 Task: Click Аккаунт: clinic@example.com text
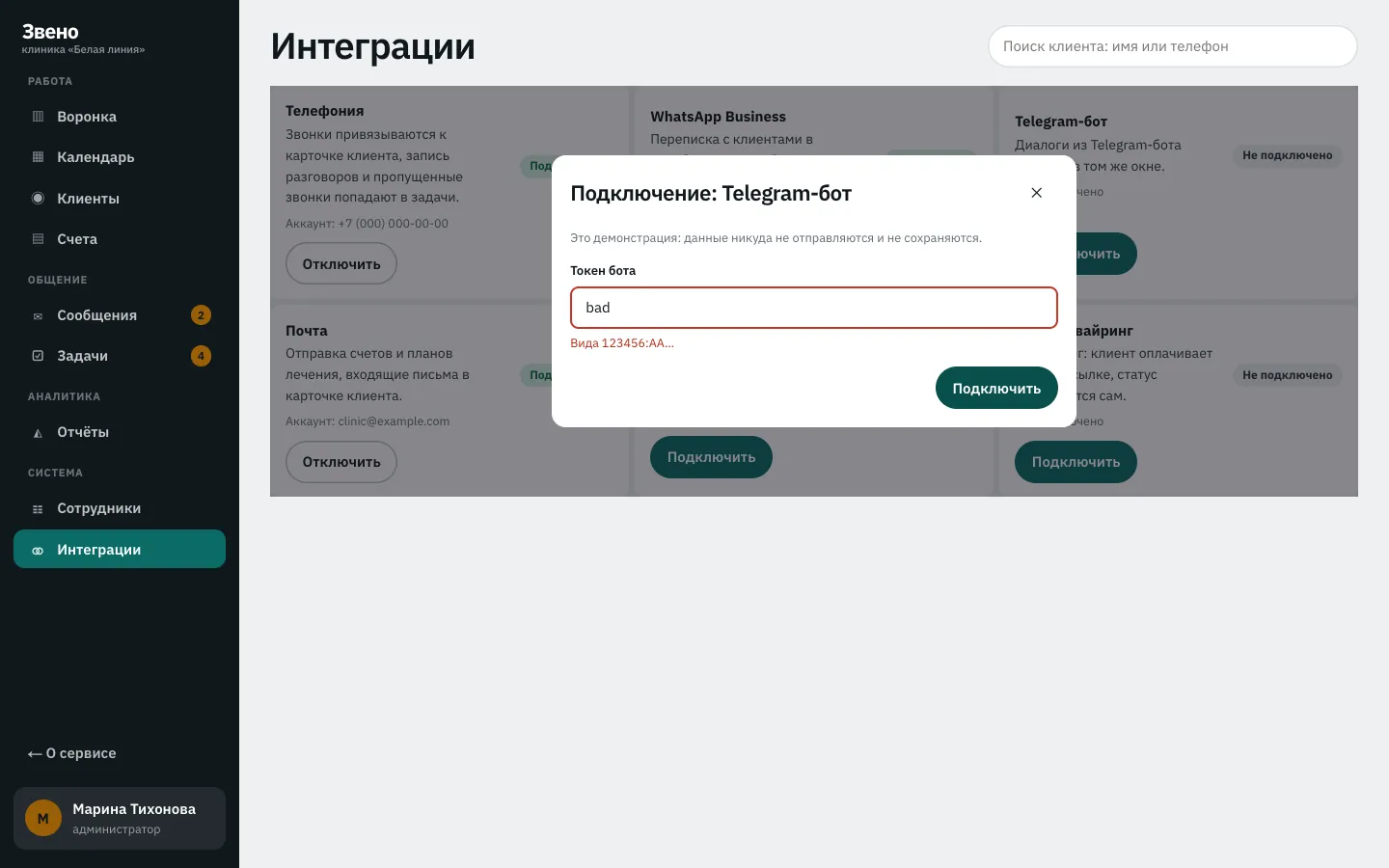(368, 421)
